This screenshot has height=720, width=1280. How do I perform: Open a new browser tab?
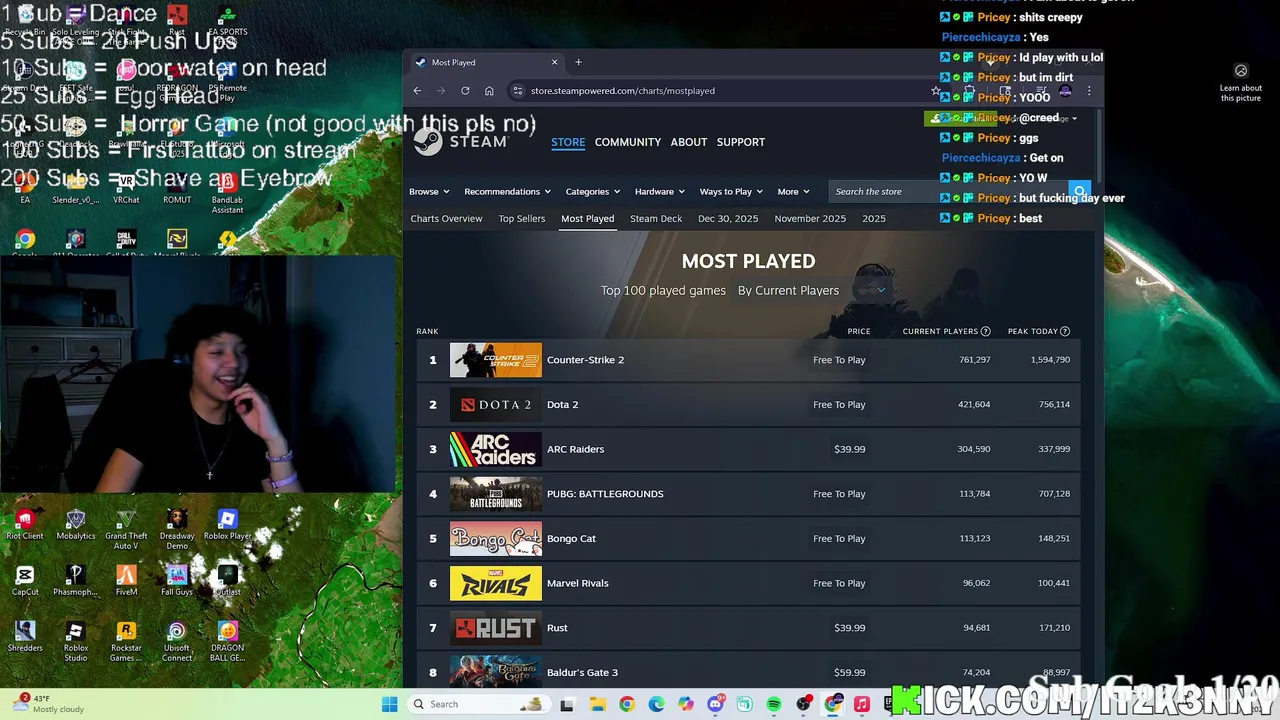pos(578,62)
